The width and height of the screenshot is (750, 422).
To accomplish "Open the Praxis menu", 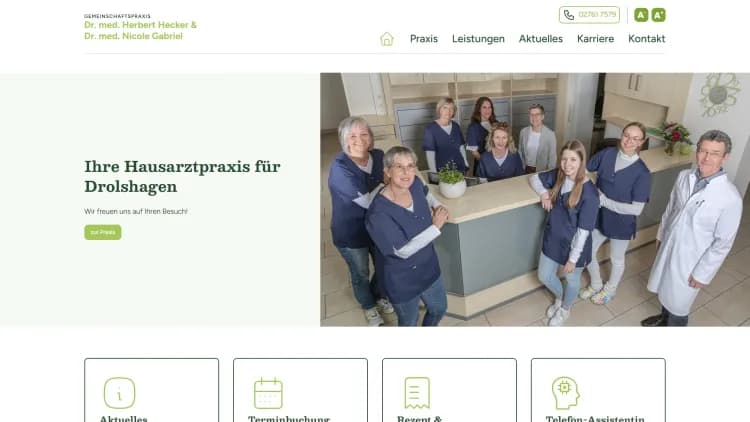I will [x=424, y=39].
